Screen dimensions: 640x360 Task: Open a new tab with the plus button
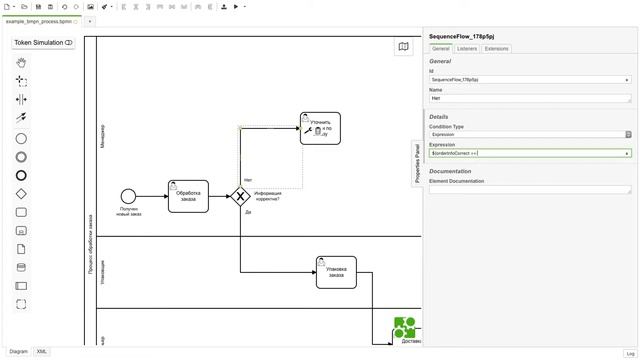(90, 21)
